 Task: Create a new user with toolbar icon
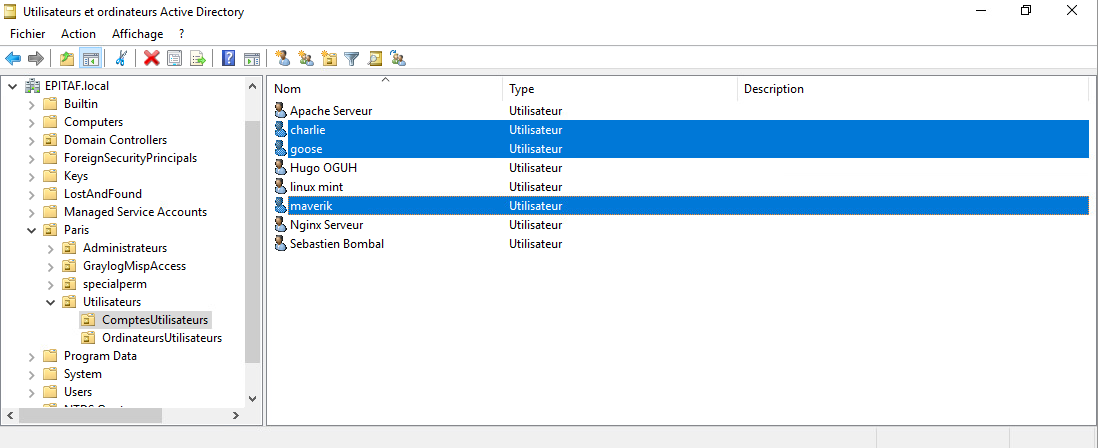(283, 58)
